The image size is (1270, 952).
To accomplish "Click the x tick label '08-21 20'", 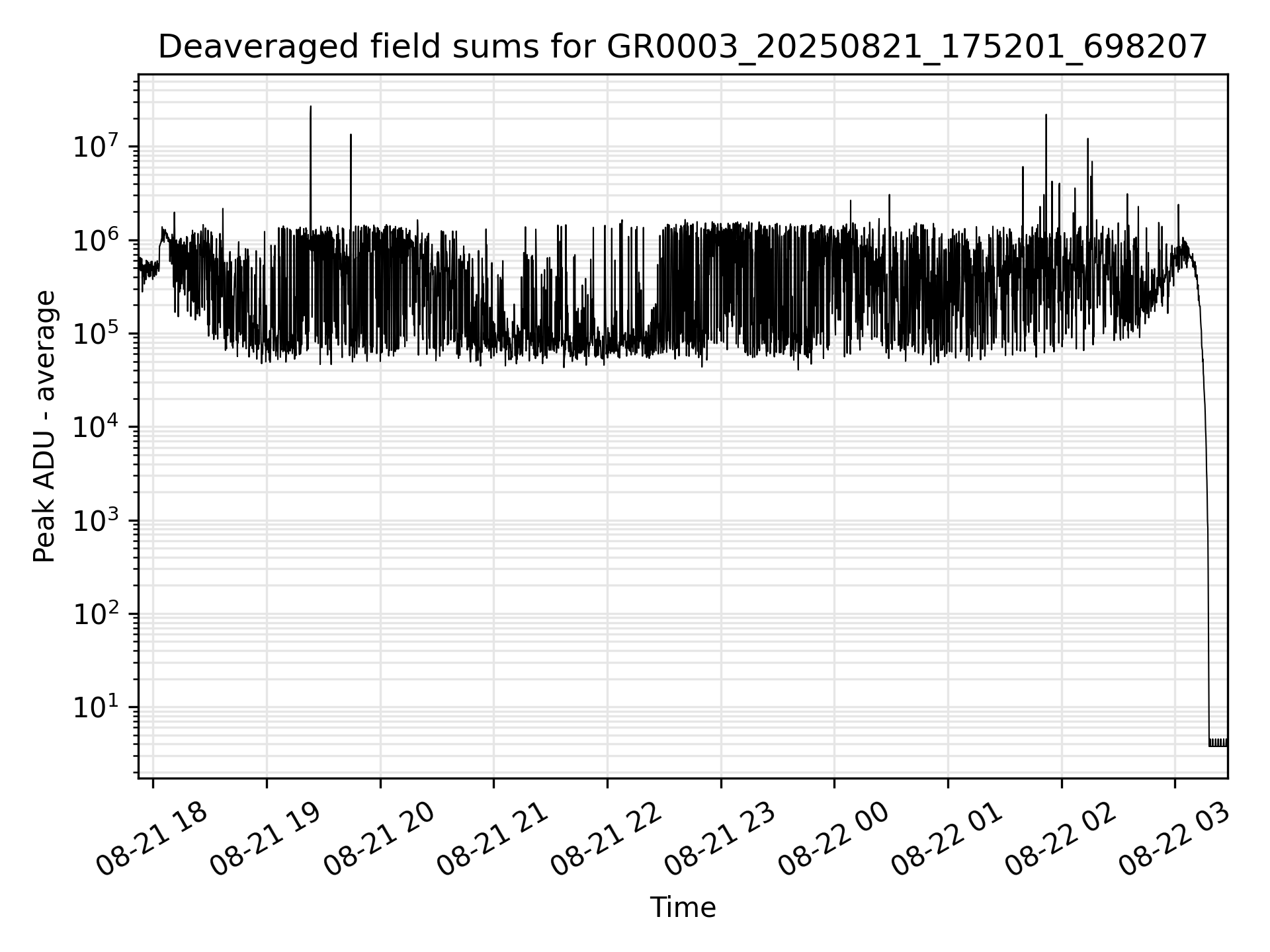I will click(x=380, y=840).
